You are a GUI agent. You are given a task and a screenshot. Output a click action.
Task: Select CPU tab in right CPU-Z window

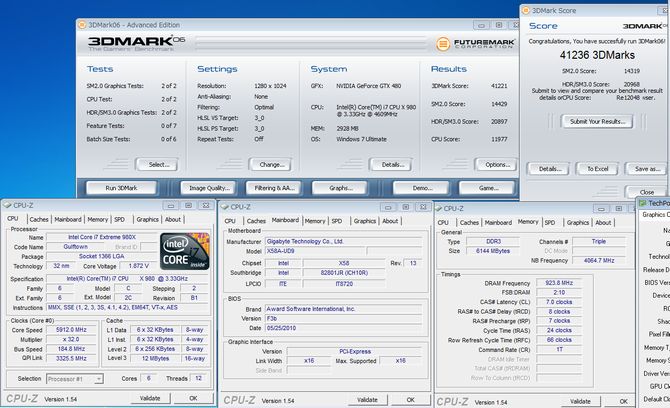[443, 223]
